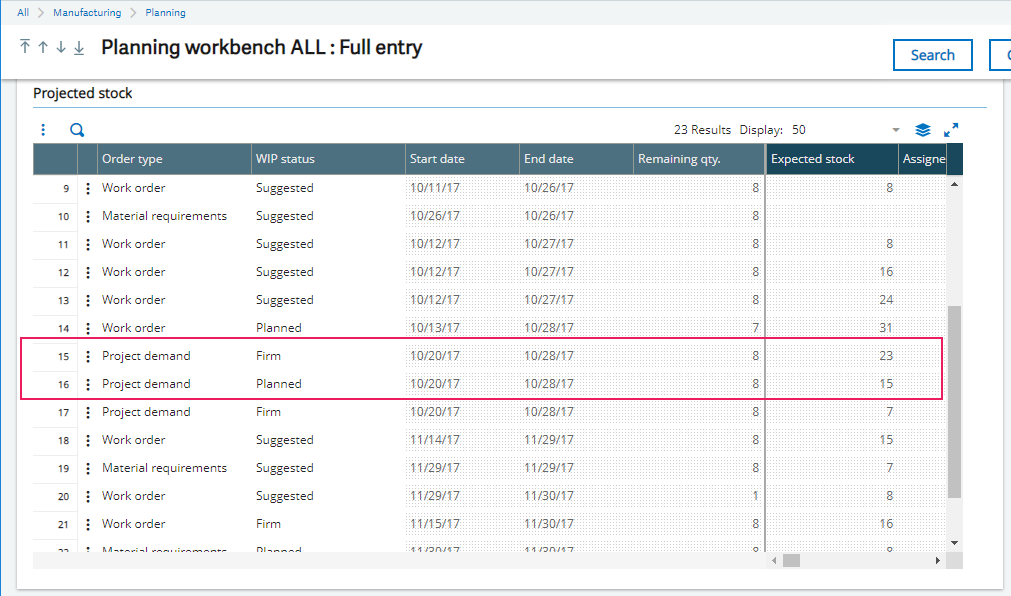
Task: Open the layers view icon
Action: [x=923, y=130]
